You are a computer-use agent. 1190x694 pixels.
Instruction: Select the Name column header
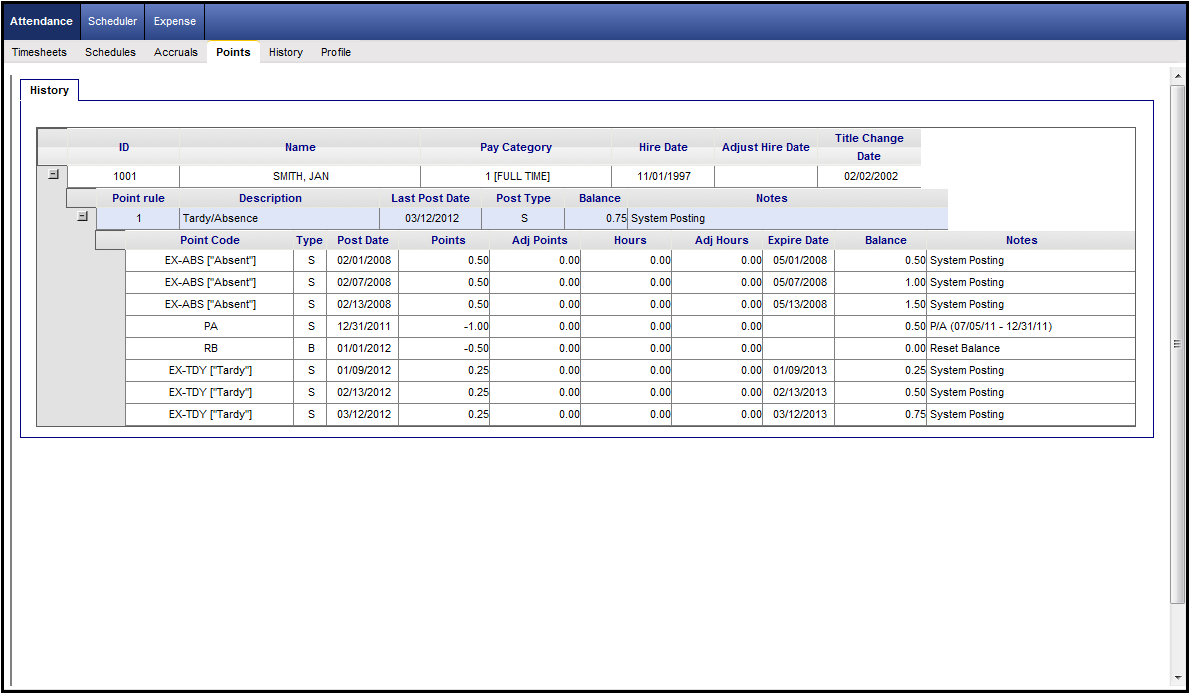(300, 147)
